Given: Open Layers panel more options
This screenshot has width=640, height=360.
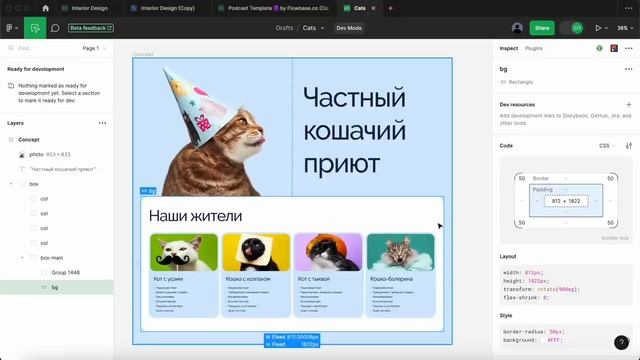Looking at the screenshot, I should pyautogui.click(x=102, y=123).
